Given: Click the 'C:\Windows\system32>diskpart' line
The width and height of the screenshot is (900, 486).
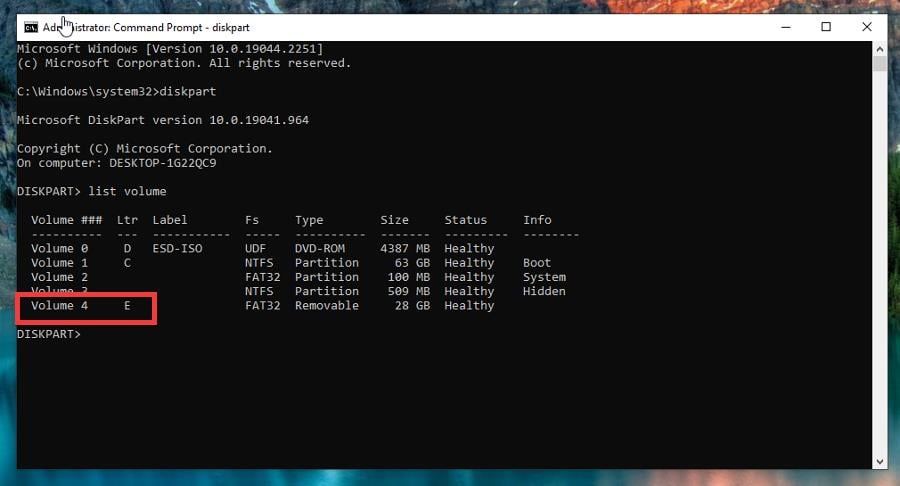Looking at the screenshot, I should pyautogui.click(x=117, y=91).
